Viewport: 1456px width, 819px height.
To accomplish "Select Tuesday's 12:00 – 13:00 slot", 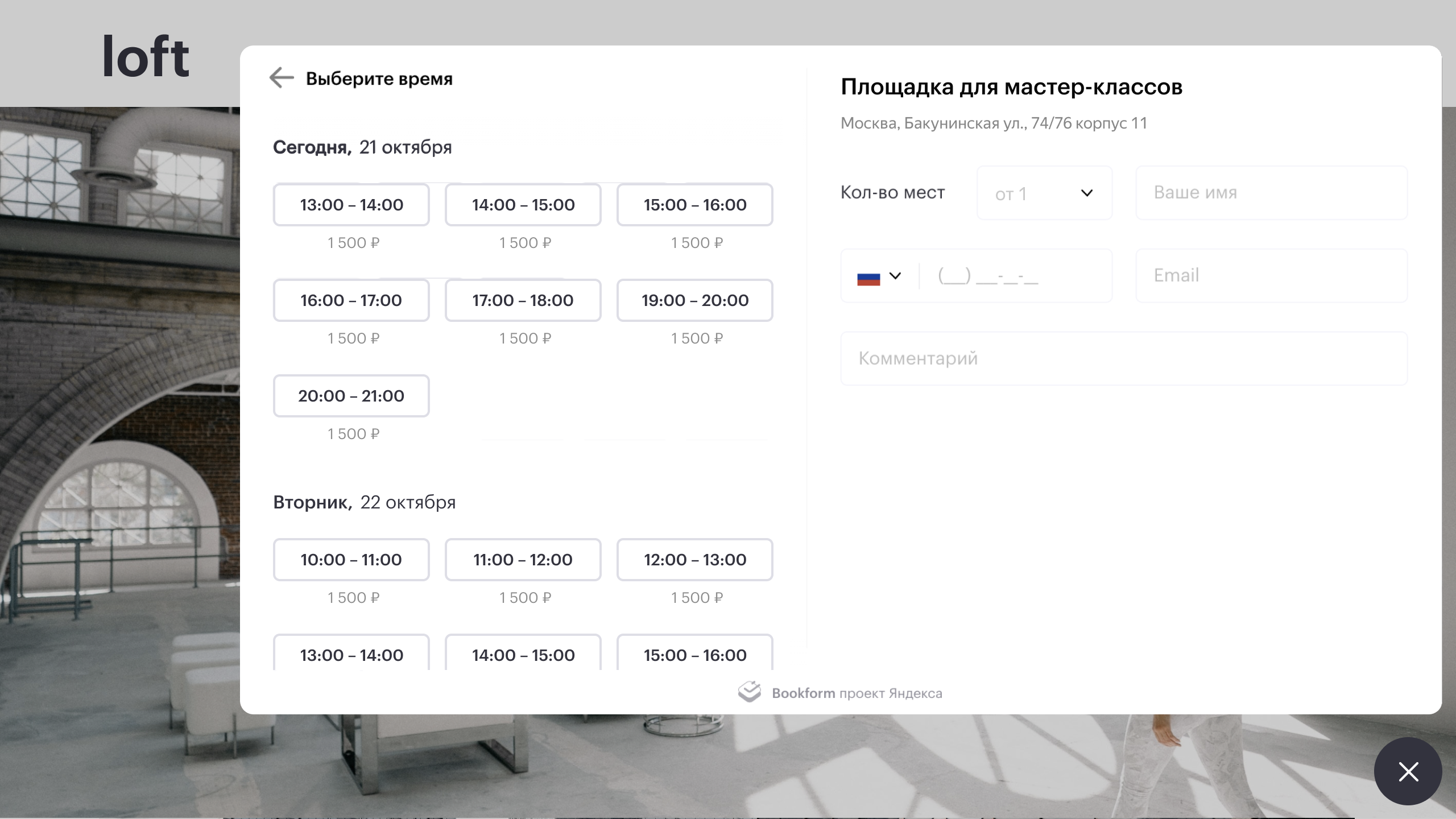I will [x=695, y=559].
